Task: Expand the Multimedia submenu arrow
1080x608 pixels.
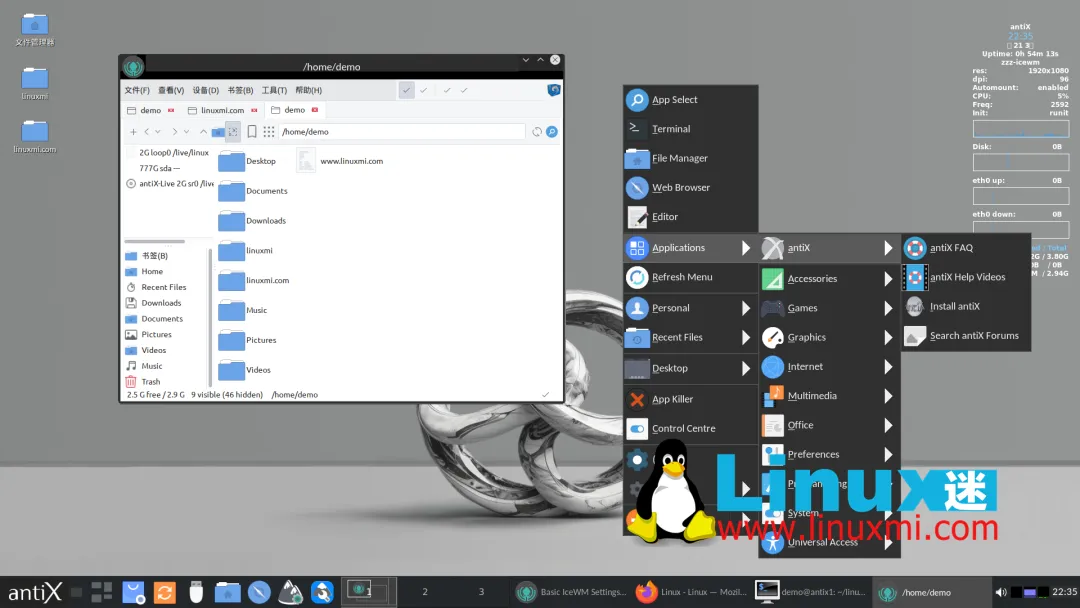Action: tap(889, 396)
